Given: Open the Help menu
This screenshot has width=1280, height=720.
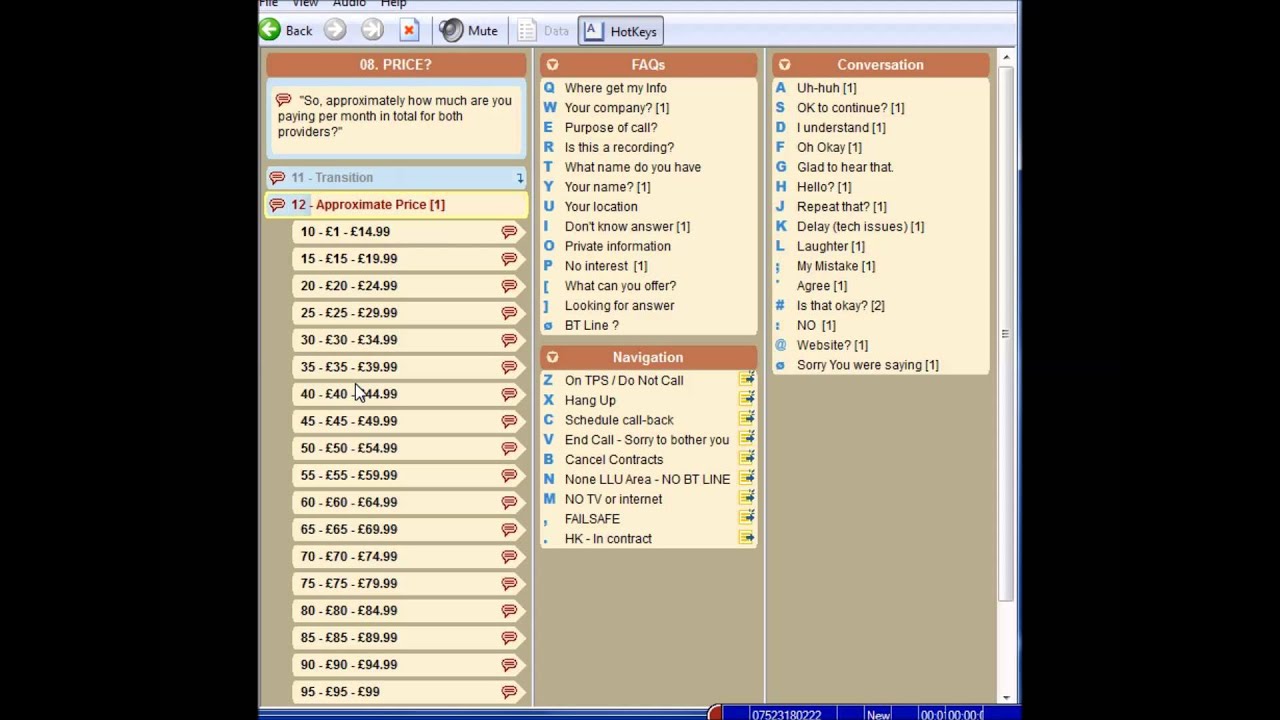Looking at the screenshot, I should [x=394, y=4].
